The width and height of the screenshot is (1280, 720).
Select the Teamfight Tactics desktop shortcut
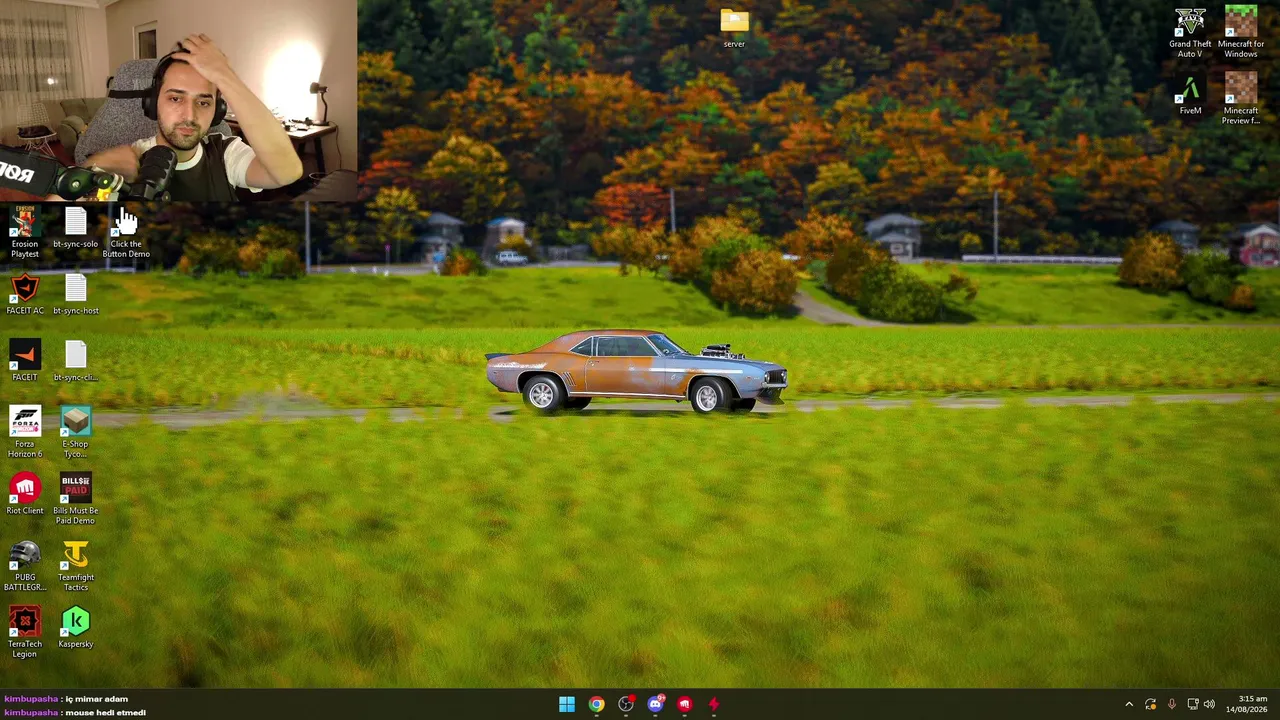pyautogui.click(x=76, y=566)
